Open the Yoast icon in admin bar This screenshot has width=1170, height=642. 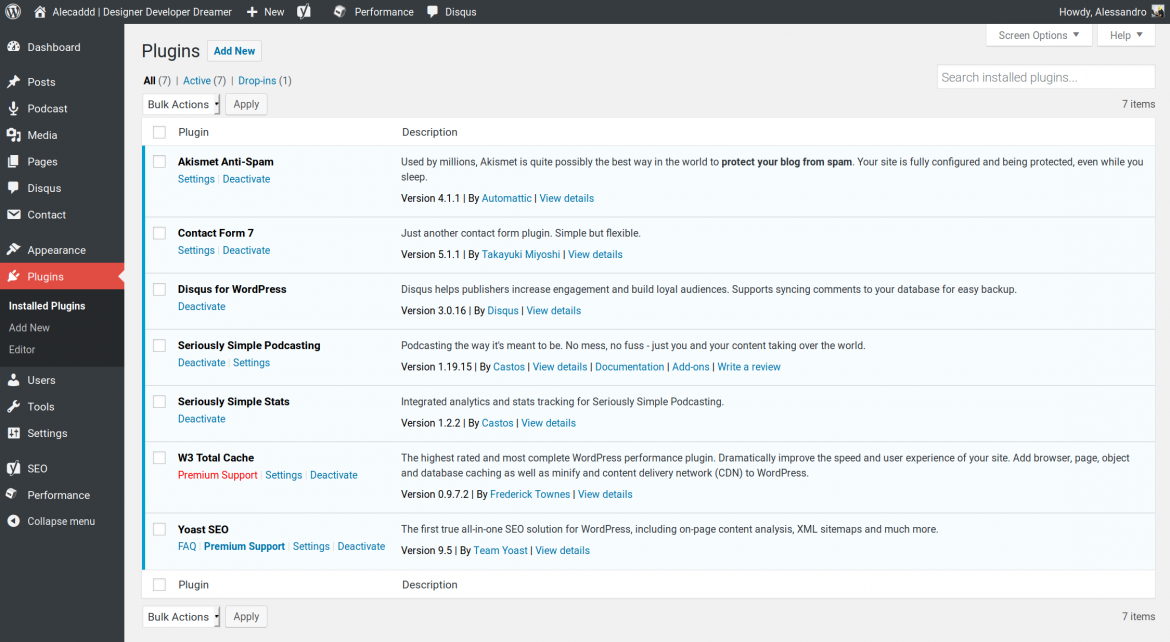pyautogui.click(x=304, y=12)
